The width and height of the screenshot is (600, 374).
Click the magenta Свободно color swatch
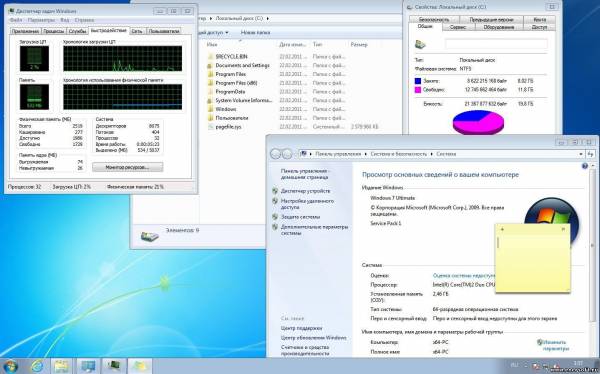[418, 90]
